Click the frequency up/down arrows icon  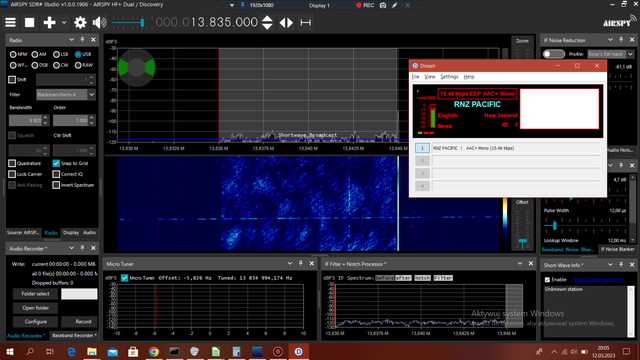267,22
